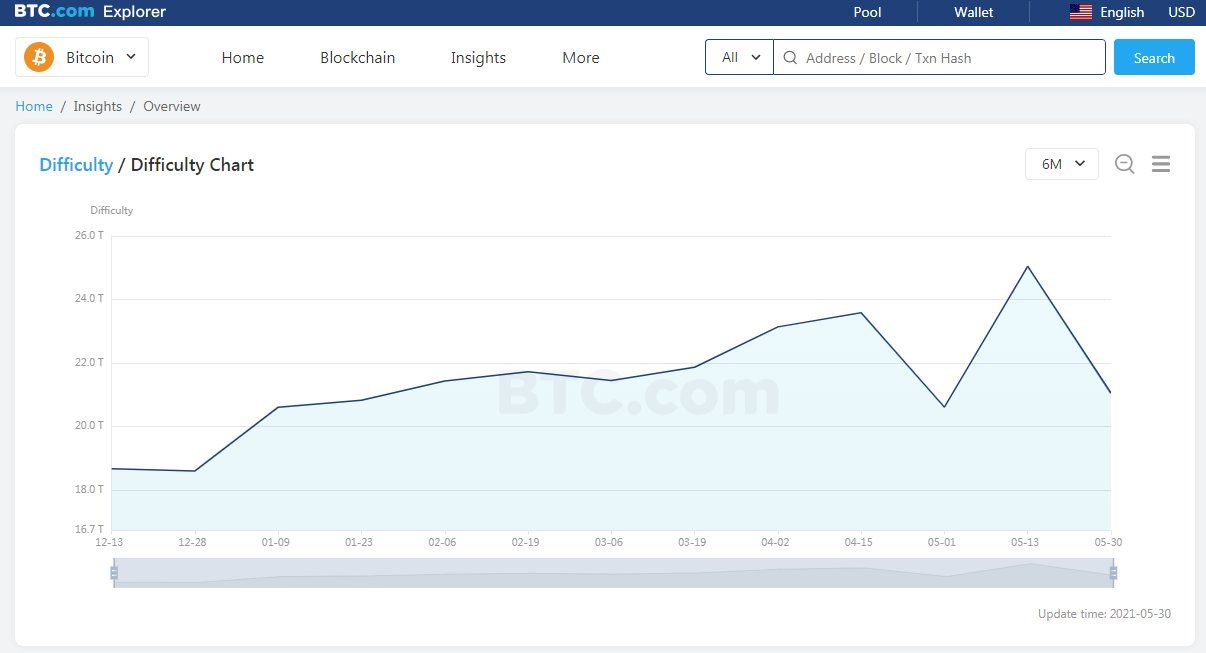Viewport: 1206px width, 653px height.
Task: Click the Update time 2021-05-30 text
Action: pyautogui.click(x=1104, y=614)
